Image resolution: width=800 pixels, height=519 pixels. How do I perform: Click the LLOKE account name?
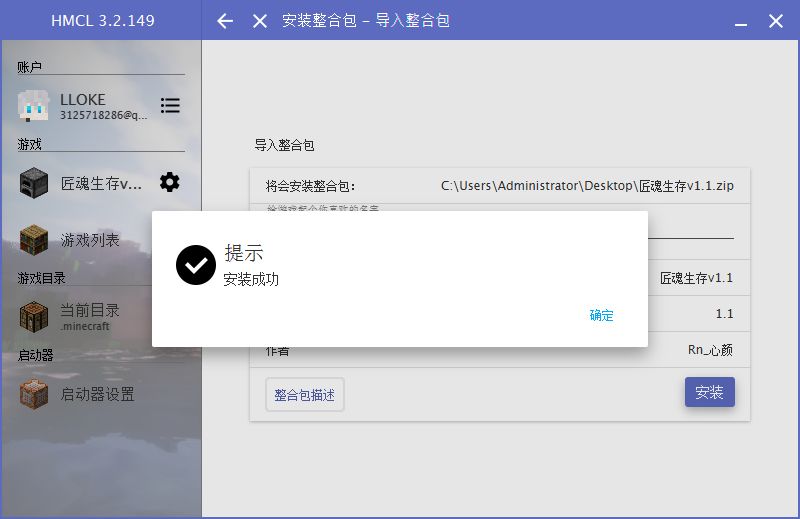pyautogui.click(x=83, y=100)
